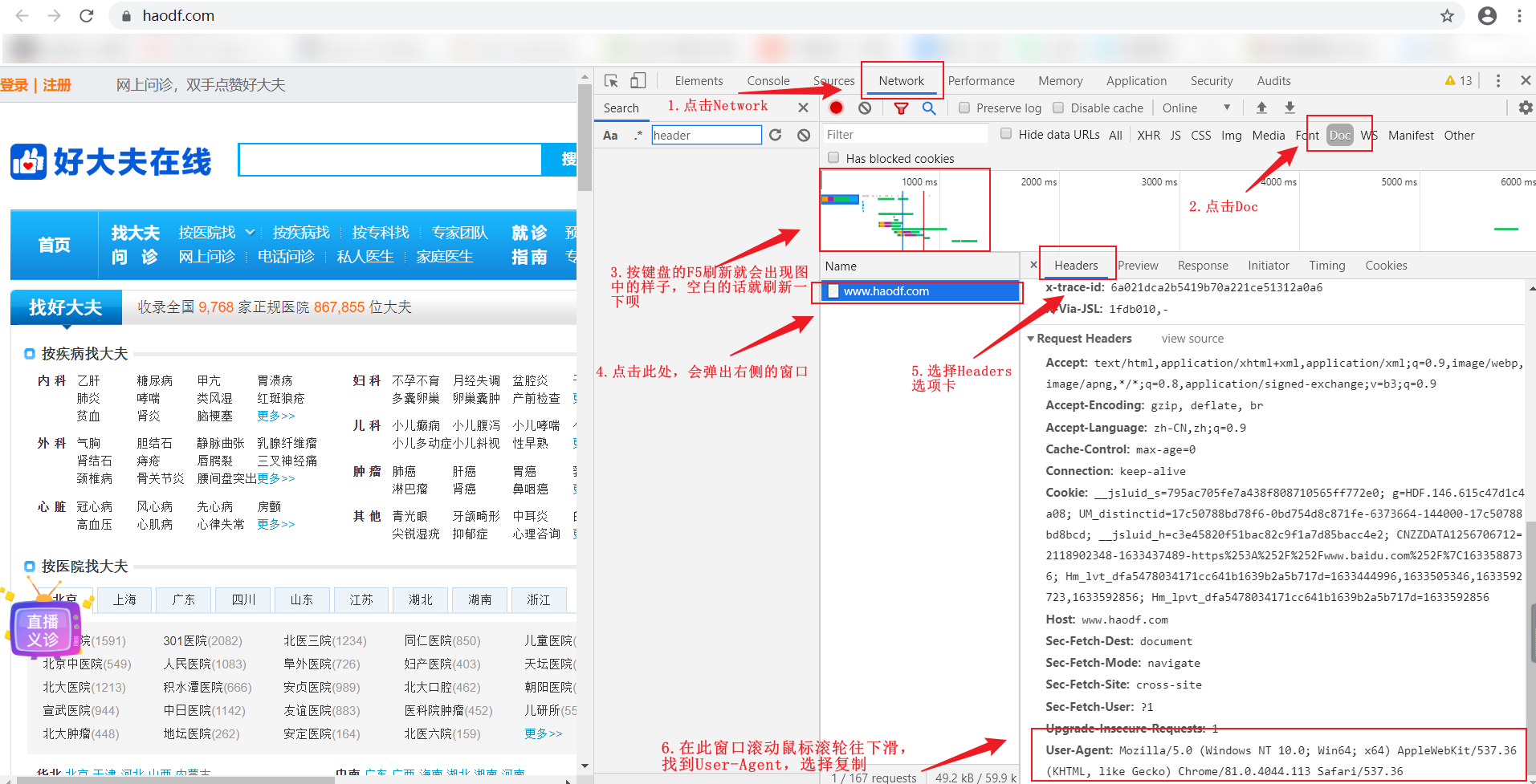
Task: Open the network filter funnel icon
Action: click(x=899, y=108)
